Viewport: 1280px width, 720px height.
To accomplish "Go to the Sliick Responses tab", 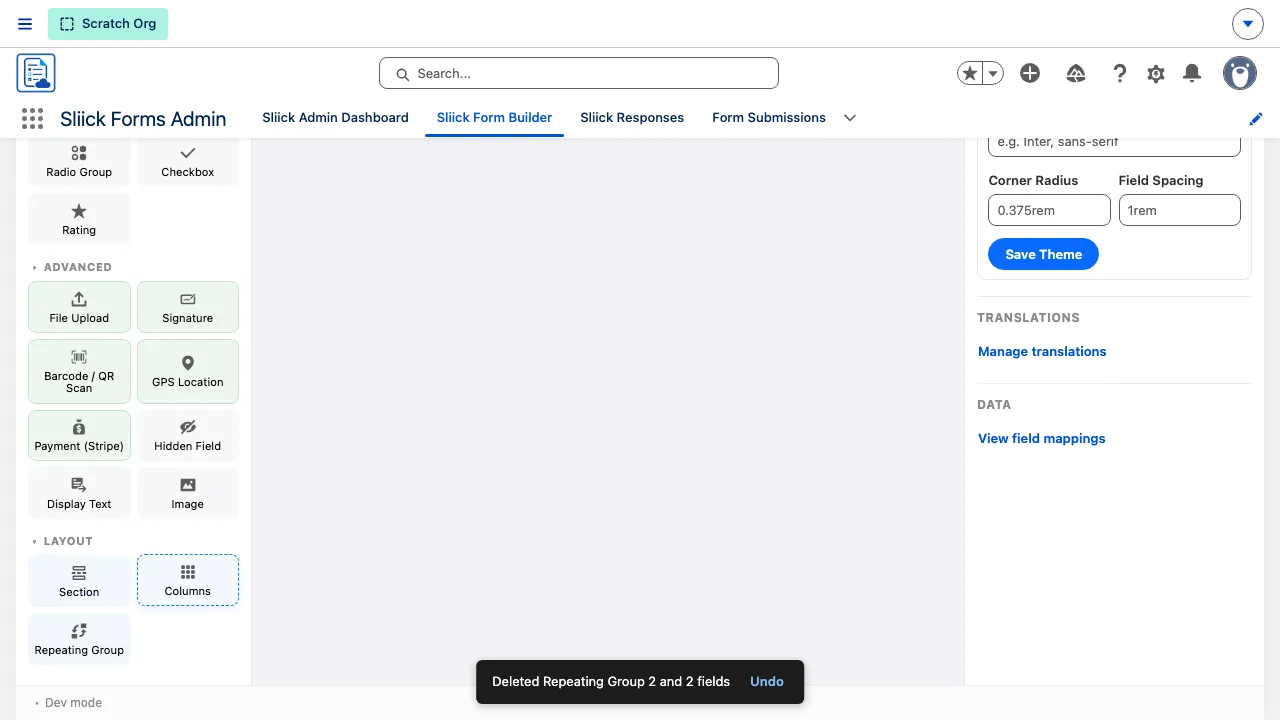I will [632, 117].
